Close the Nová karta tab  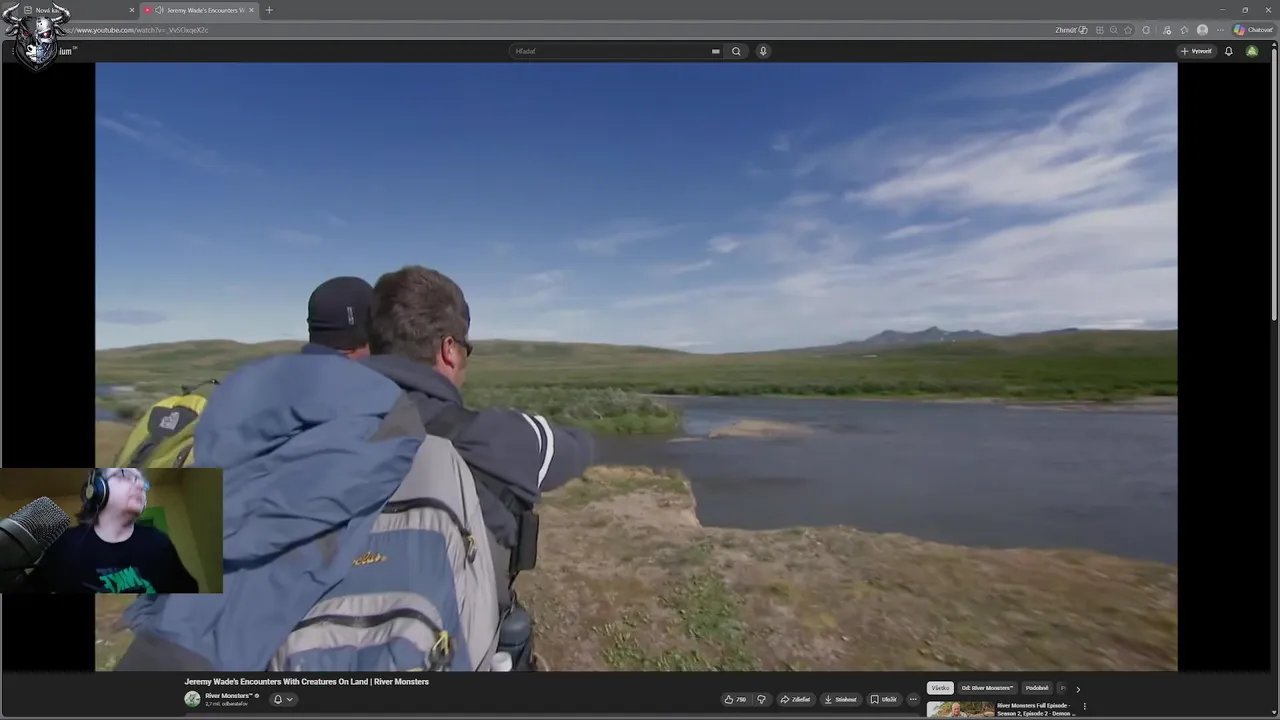pyautogui.click(x=132, y=10)
